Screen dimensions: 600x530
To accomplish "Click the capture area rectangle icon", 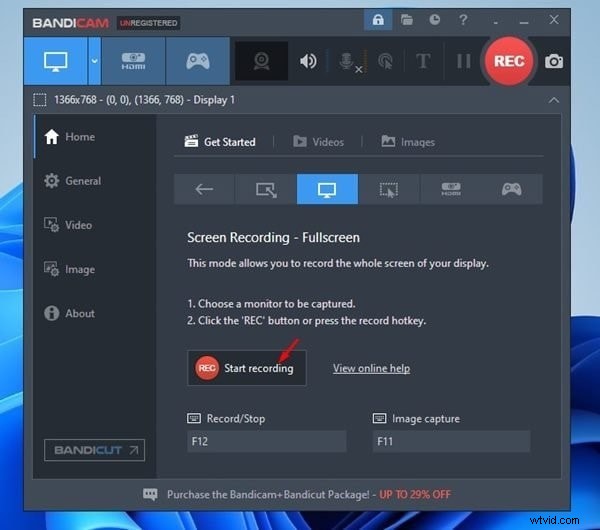I will (x=39, y=100).
